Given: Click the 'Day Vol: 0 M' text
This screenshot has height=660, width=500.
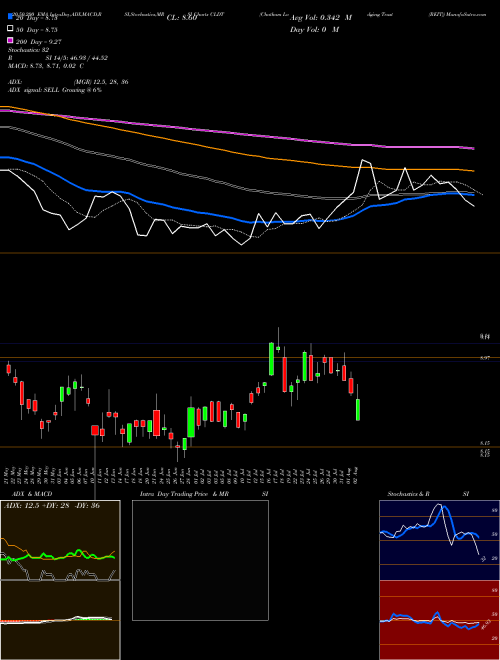Looking at the screenshot, I should (x=314, y=30).
